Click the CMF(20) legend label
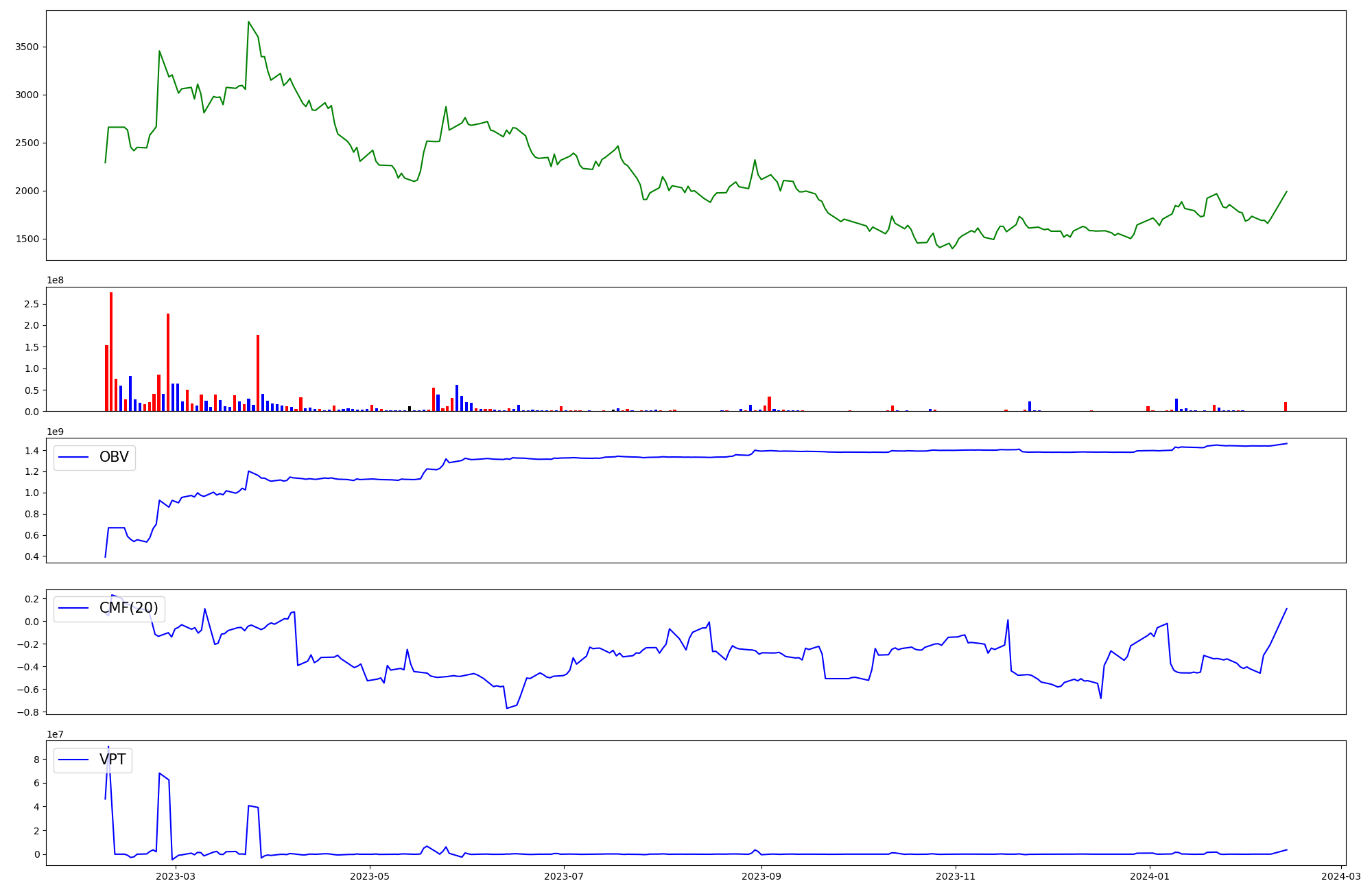 pos(128,608)
